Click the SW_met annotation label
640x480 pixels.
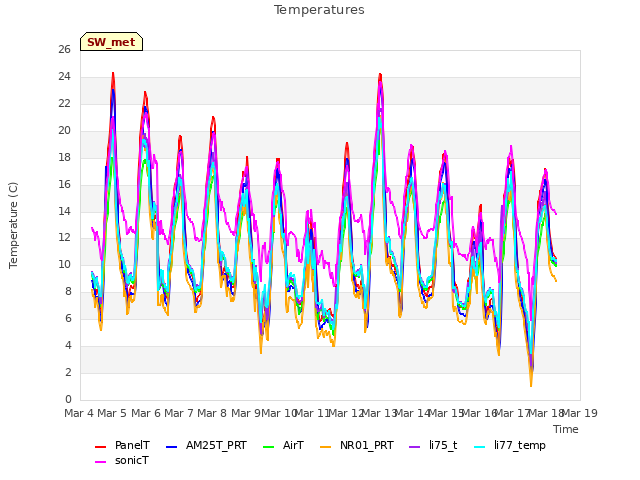(111, 42)
